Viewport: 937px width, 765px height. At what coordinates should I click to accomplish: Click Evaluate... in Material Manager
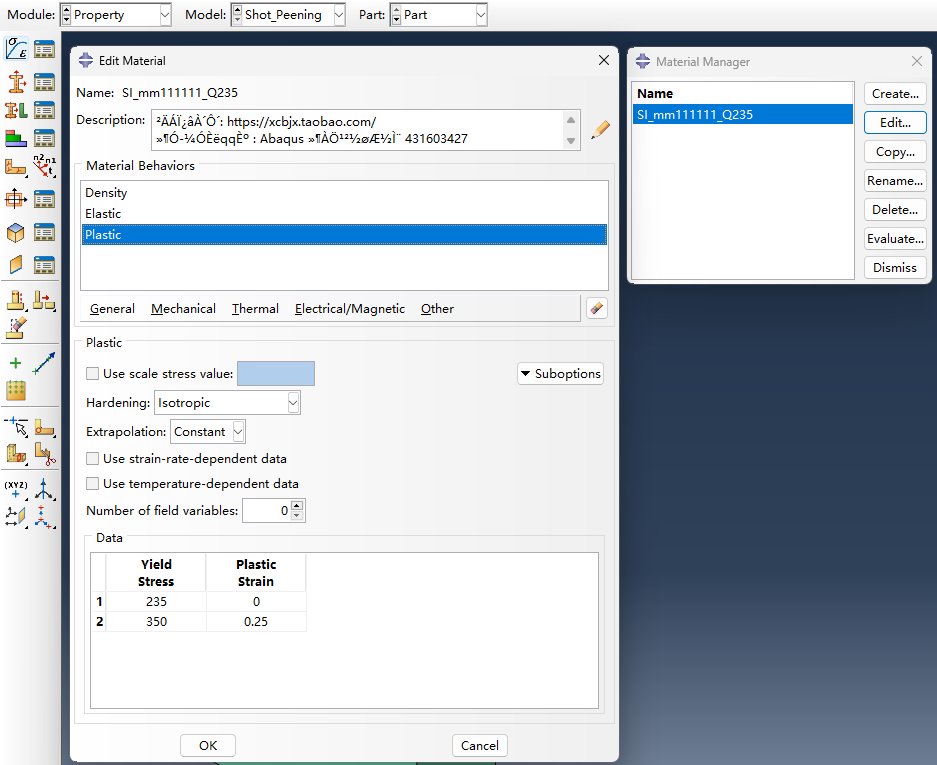[x=895, y=238]
